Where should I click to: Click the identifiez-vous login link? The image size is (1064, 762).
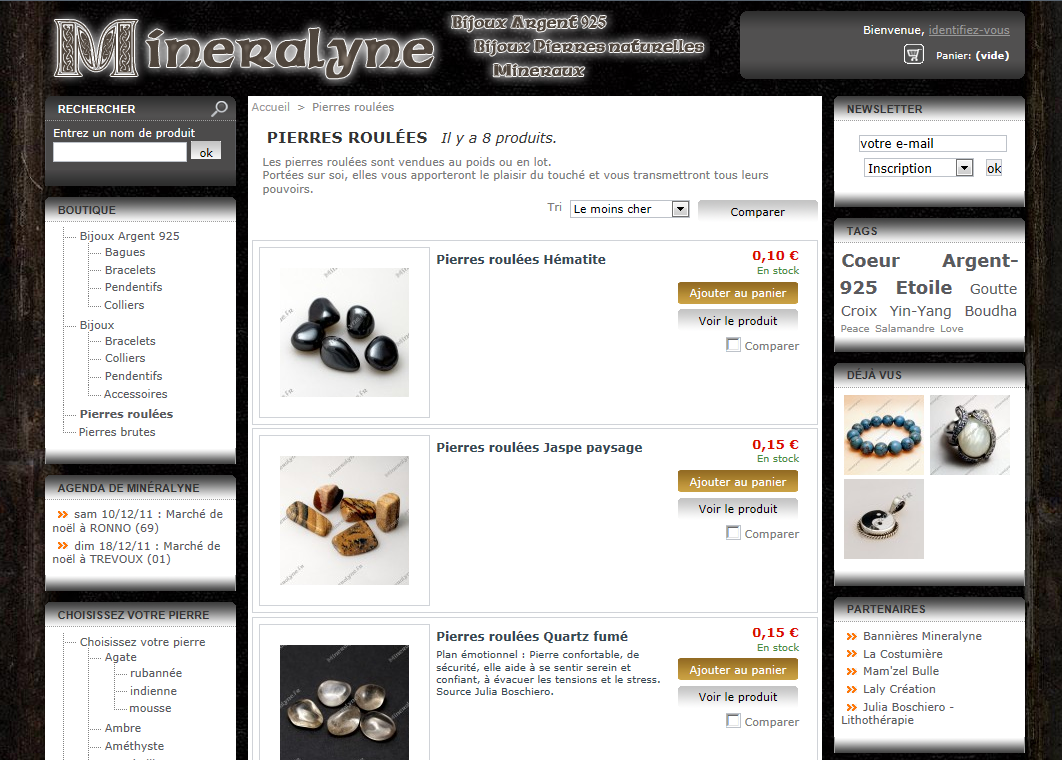coord(968,30)
